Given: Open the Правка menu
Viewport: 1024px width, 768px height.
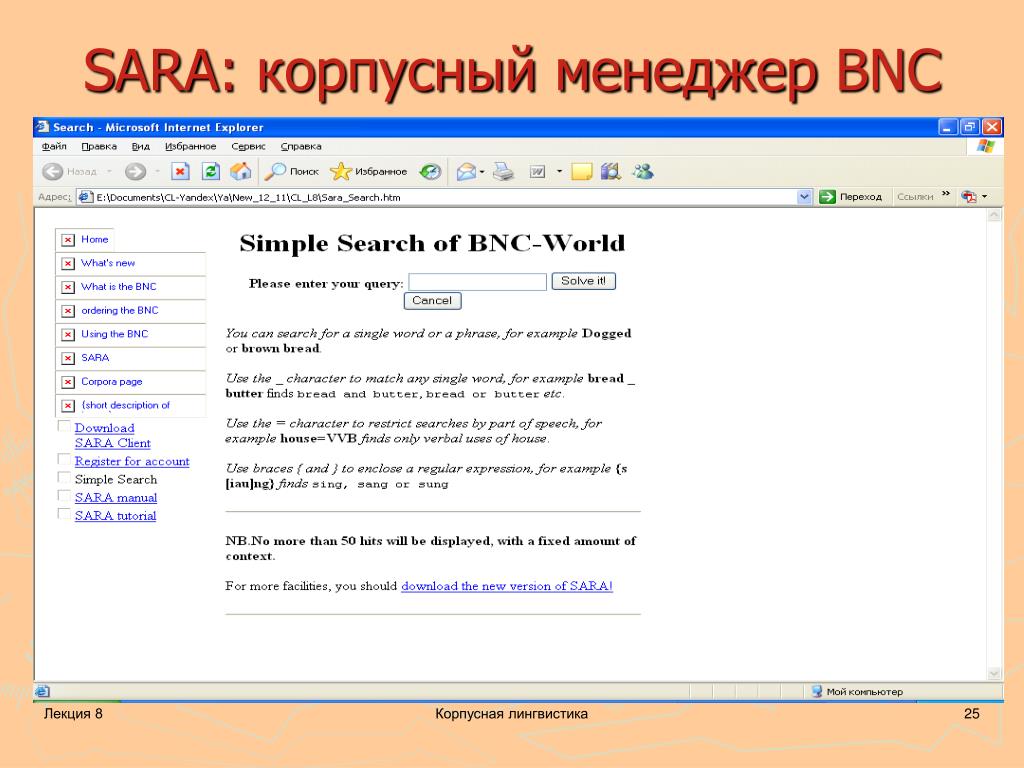Looking at the screenshot, I should pyautogui.click(x=99, y=146).
